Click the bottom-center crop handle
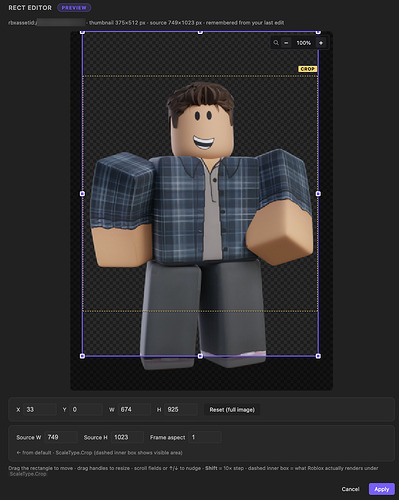Image resolution: width=399 pixels, height=500 pixels. pos(200,356)
